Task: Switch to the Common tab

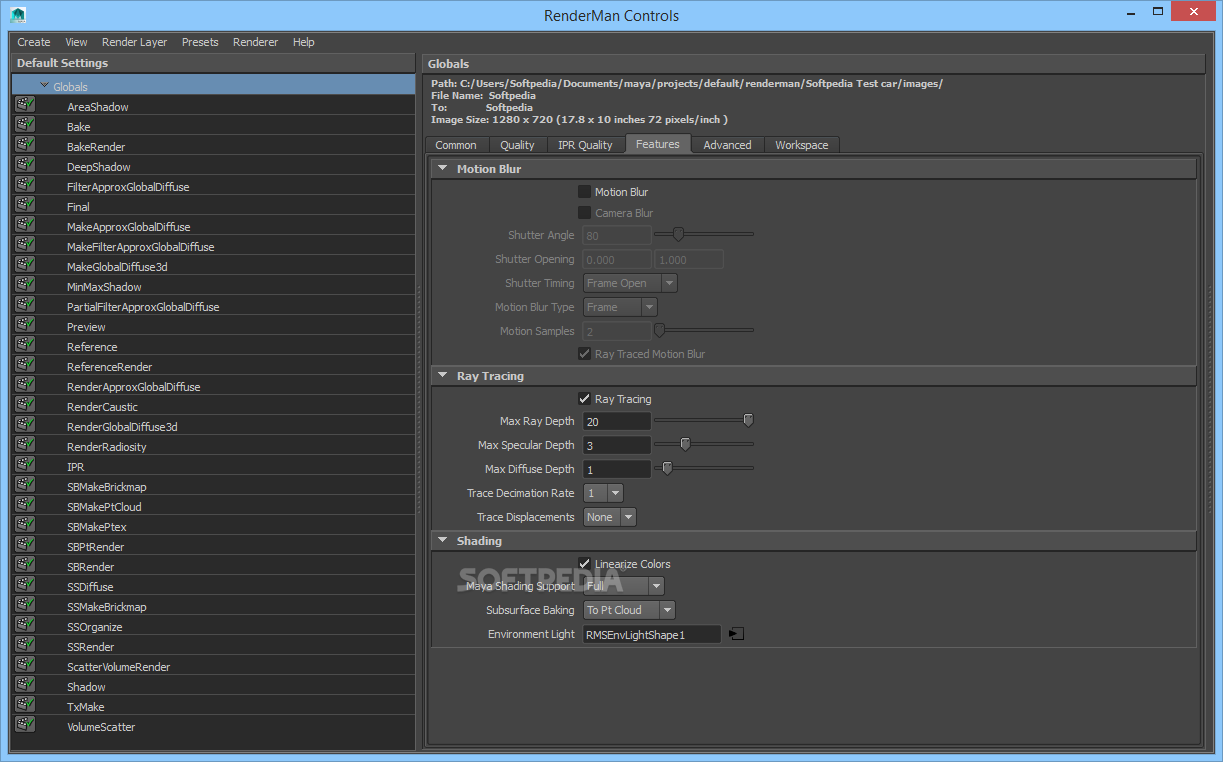Action: [x=456, y=145]
